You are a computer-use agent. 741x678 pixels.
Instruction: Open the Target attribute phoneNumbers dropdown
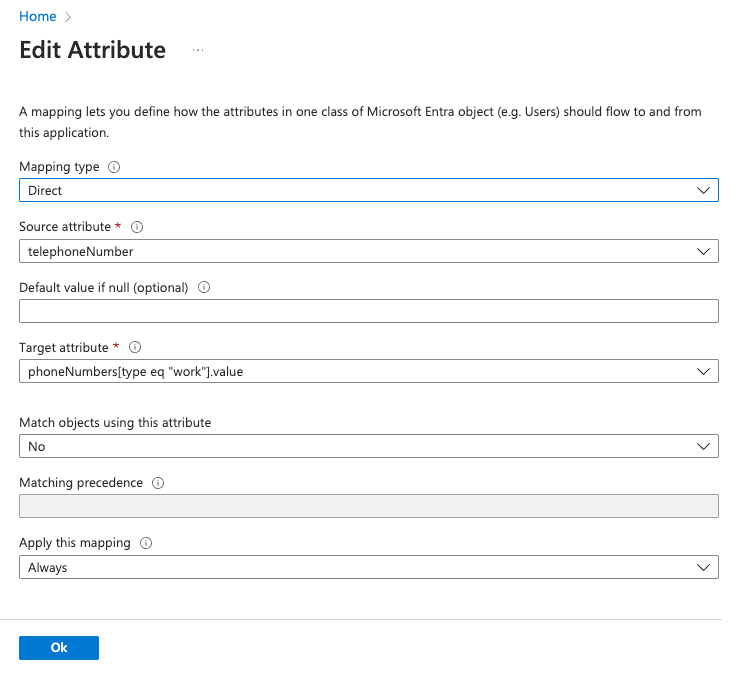point(368,372)
